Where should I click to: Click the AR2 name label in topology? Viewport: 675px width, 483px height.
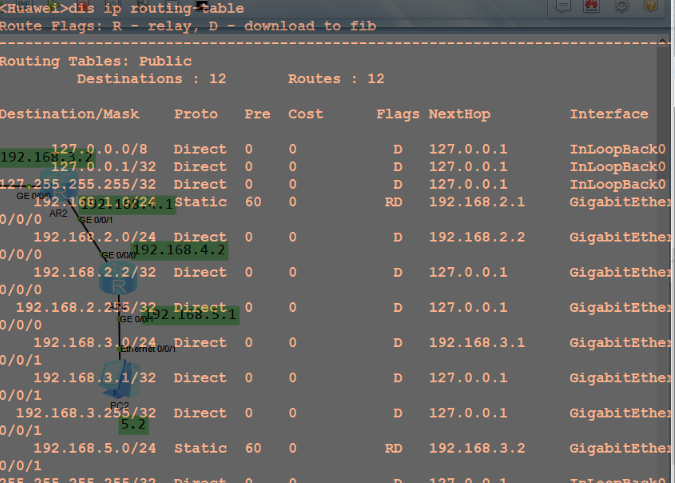tap(58, 214)
